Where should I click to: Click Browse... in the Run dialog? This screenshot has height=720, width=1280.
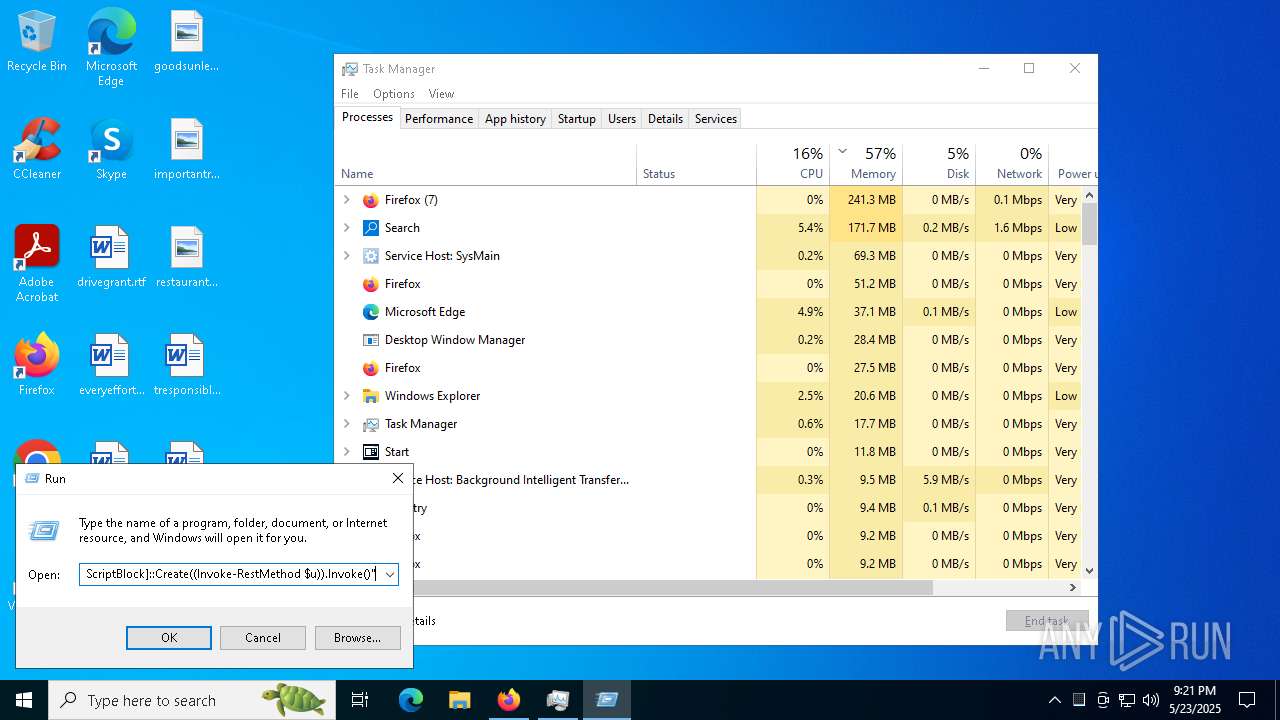[358, 638]
